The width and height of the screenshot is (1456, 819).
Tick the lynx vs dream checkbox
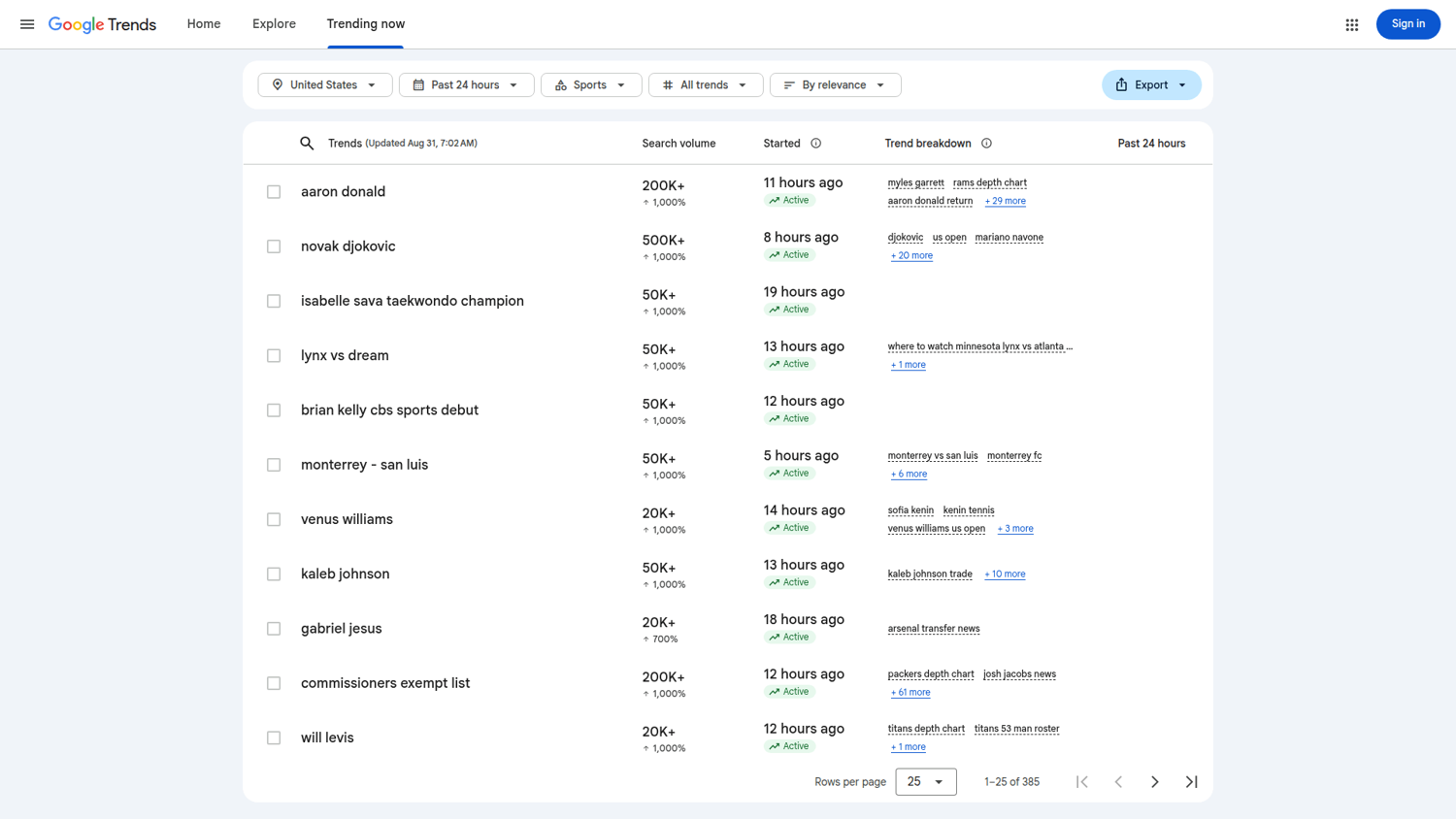pyautogui.click(x=274, y=356)
